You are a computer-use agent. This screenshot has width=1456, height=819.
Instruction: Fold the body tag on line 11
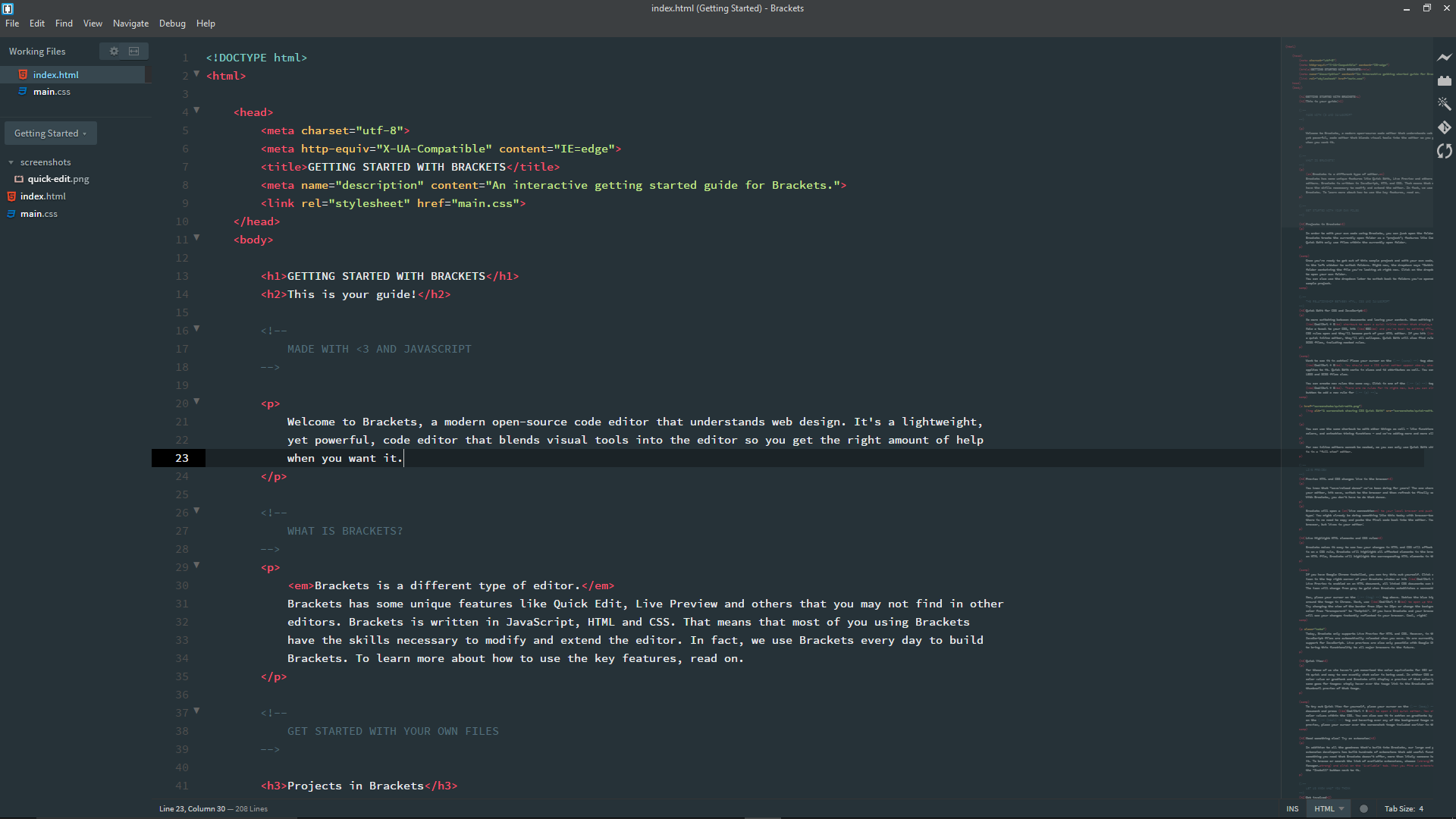point(196,238)
